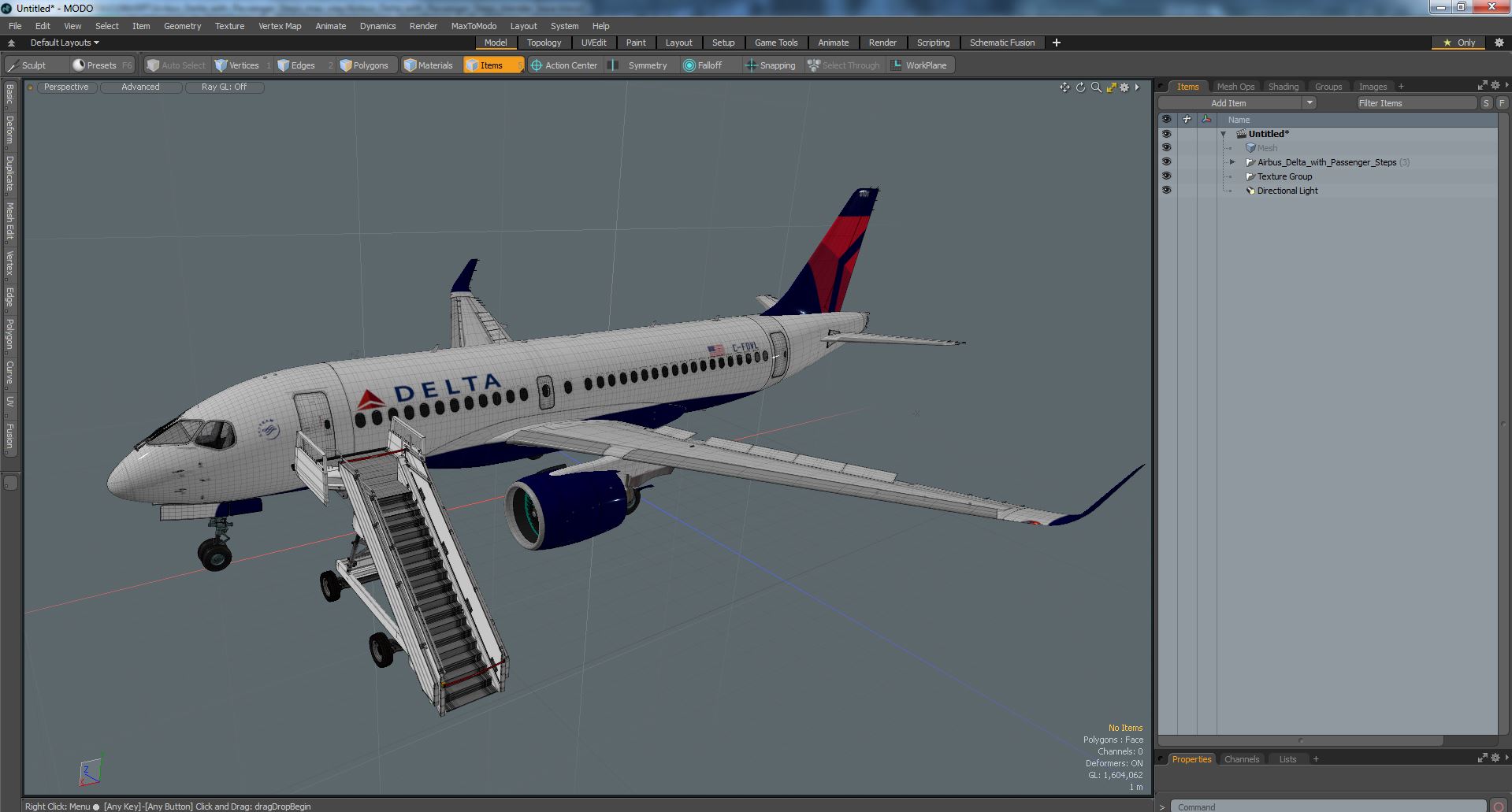Open the Shading tab

coord(1284,87)
